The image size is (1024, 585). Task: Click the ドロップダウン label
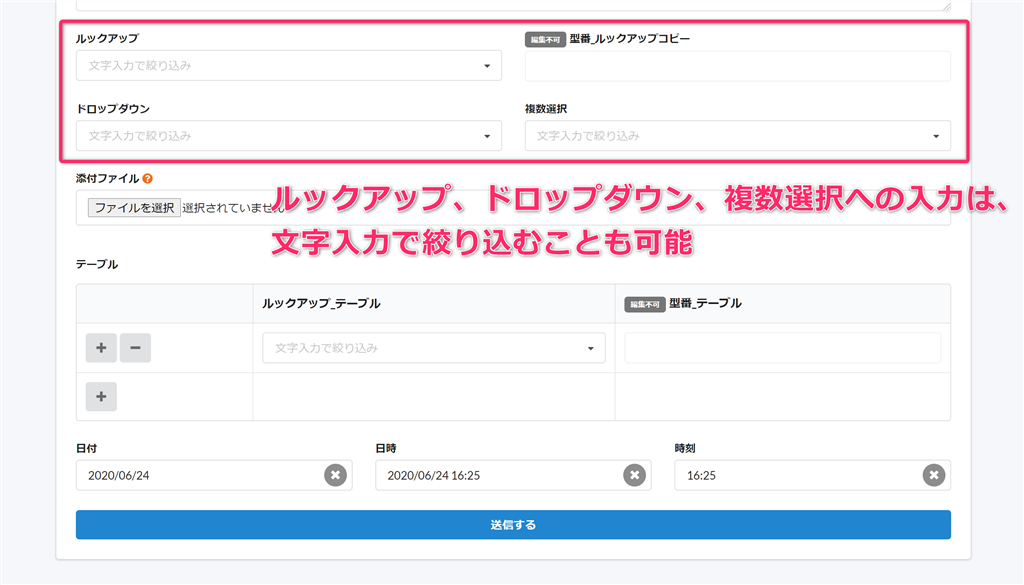pos(113,109)
